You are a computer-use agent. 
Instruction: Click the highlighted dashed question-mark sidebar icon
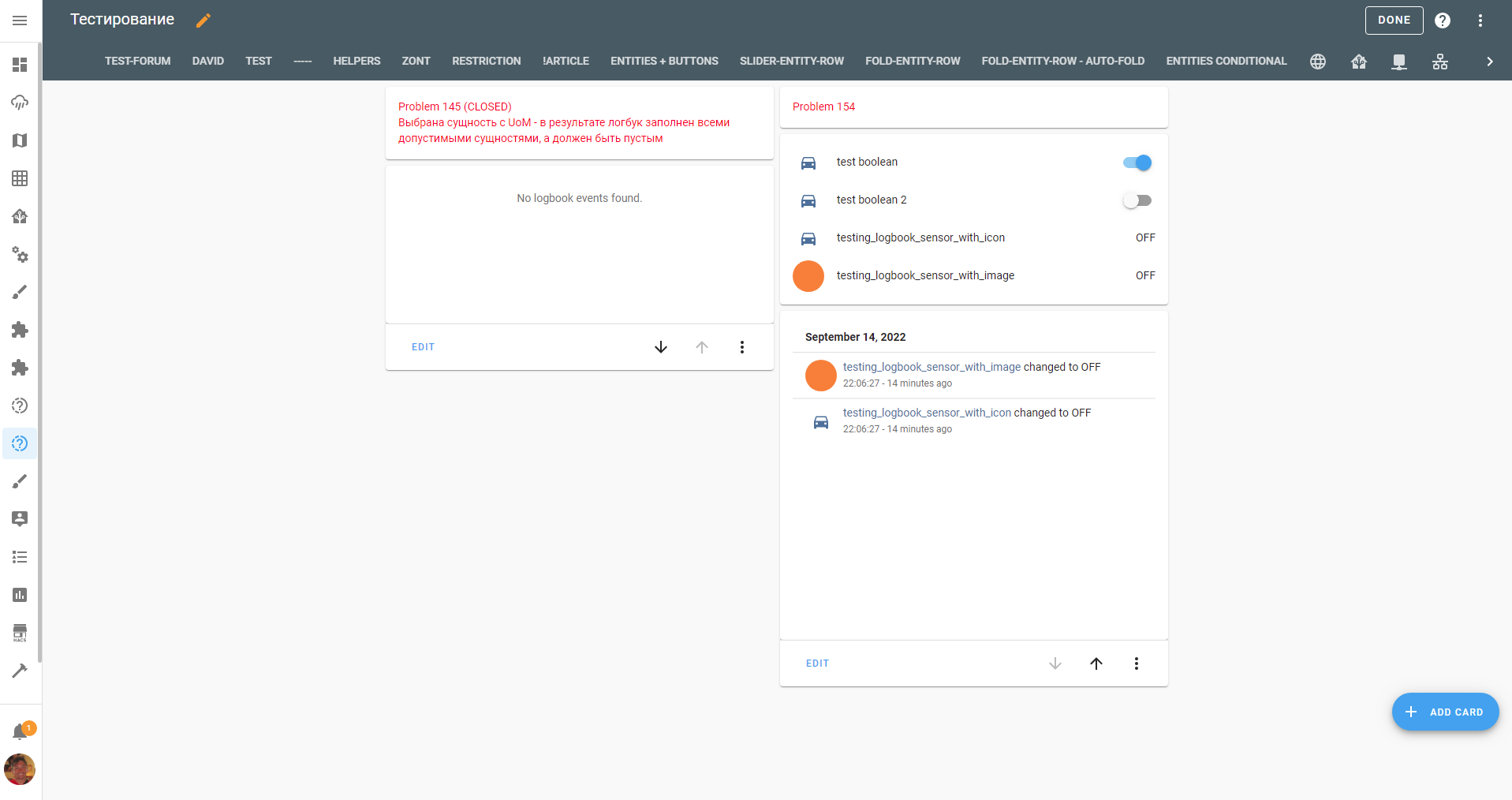click(20, 443)
